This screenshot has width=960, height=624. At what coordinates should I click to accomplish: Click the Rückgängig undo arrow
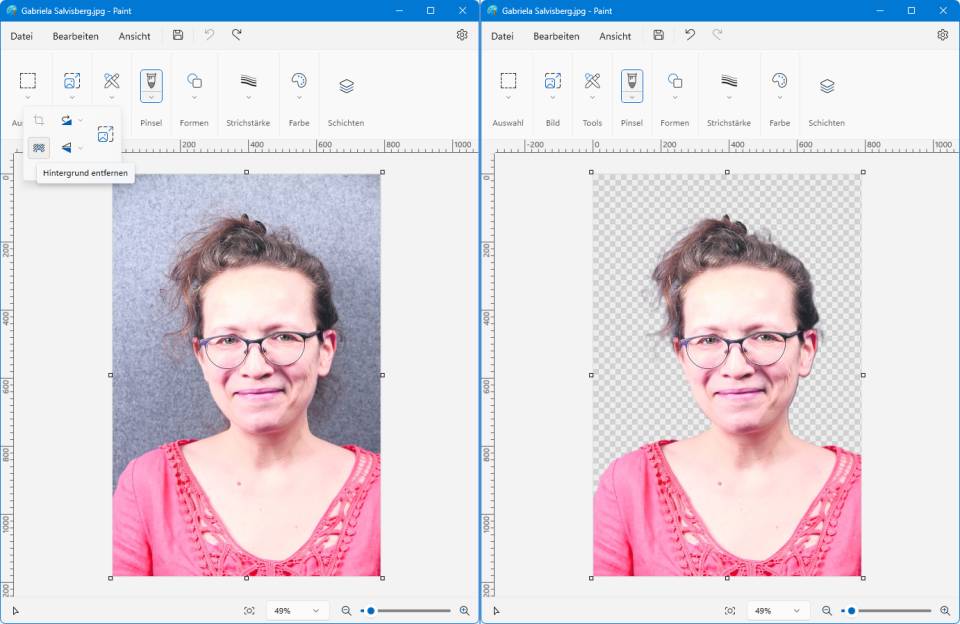(209, 35)
